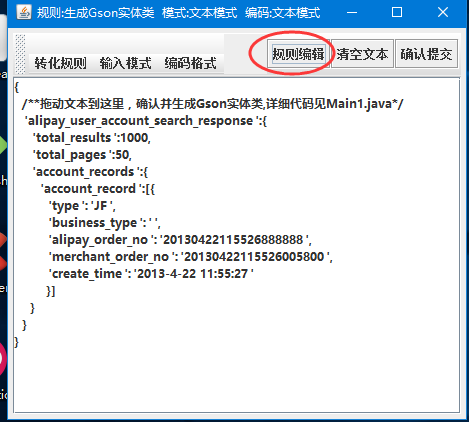Screen dimensions: 469x422
Task: Click the 清空文本 button
Action: 362,54
